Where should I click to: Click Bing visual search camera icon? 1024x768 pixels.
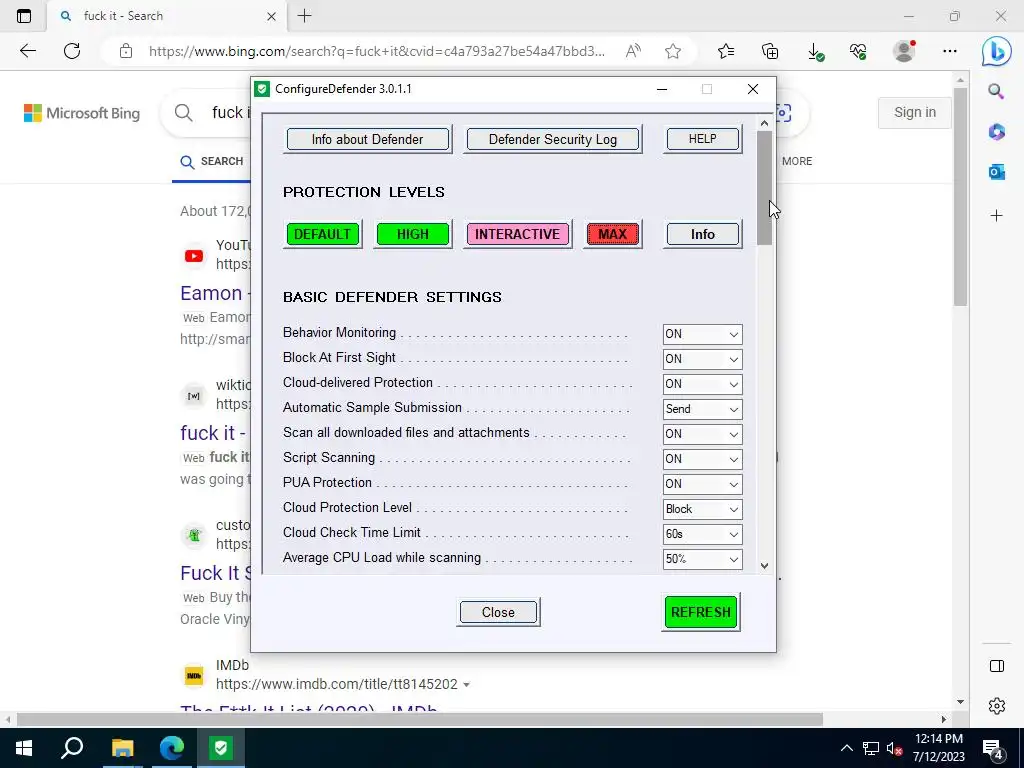[782, 113]
